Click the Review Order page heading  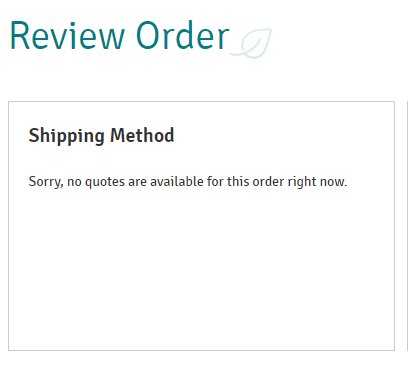point(120,36)
